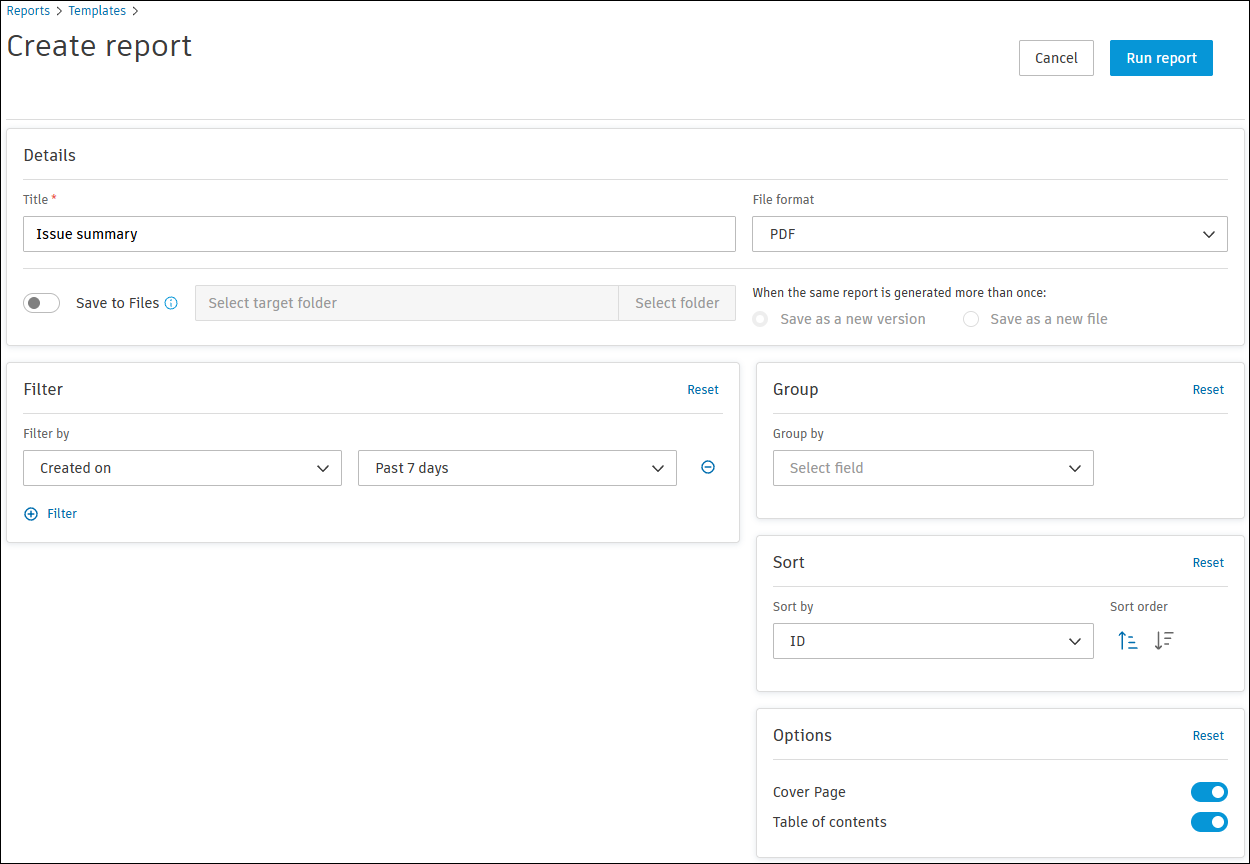
Task: Click the Cancel button
Action: (x=1056, y=58)
